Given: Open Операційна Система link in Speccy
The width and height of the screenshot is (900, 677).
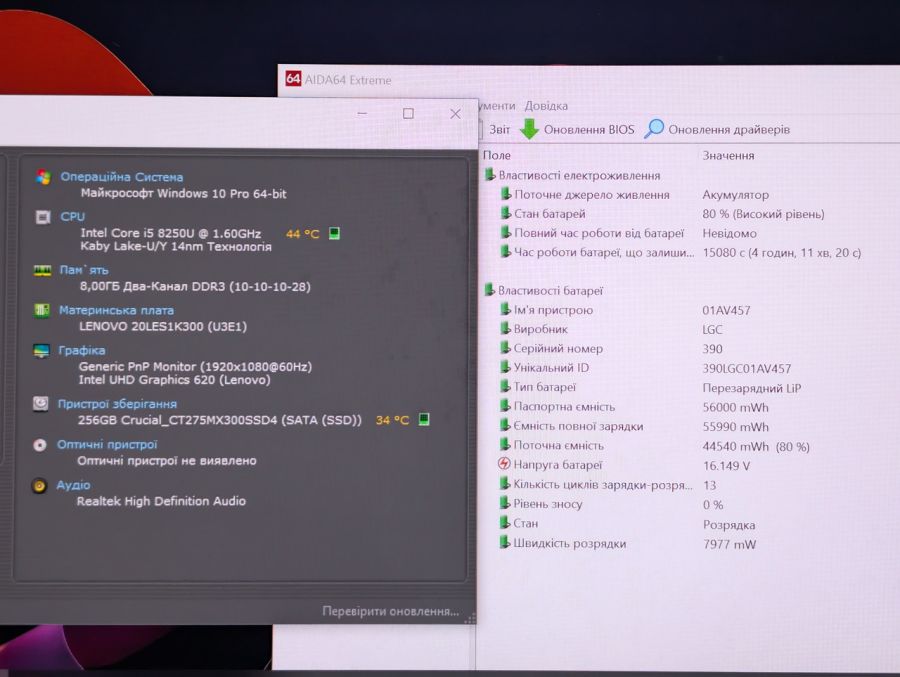Looking at the screenshot, I should [x=122, y=177].
